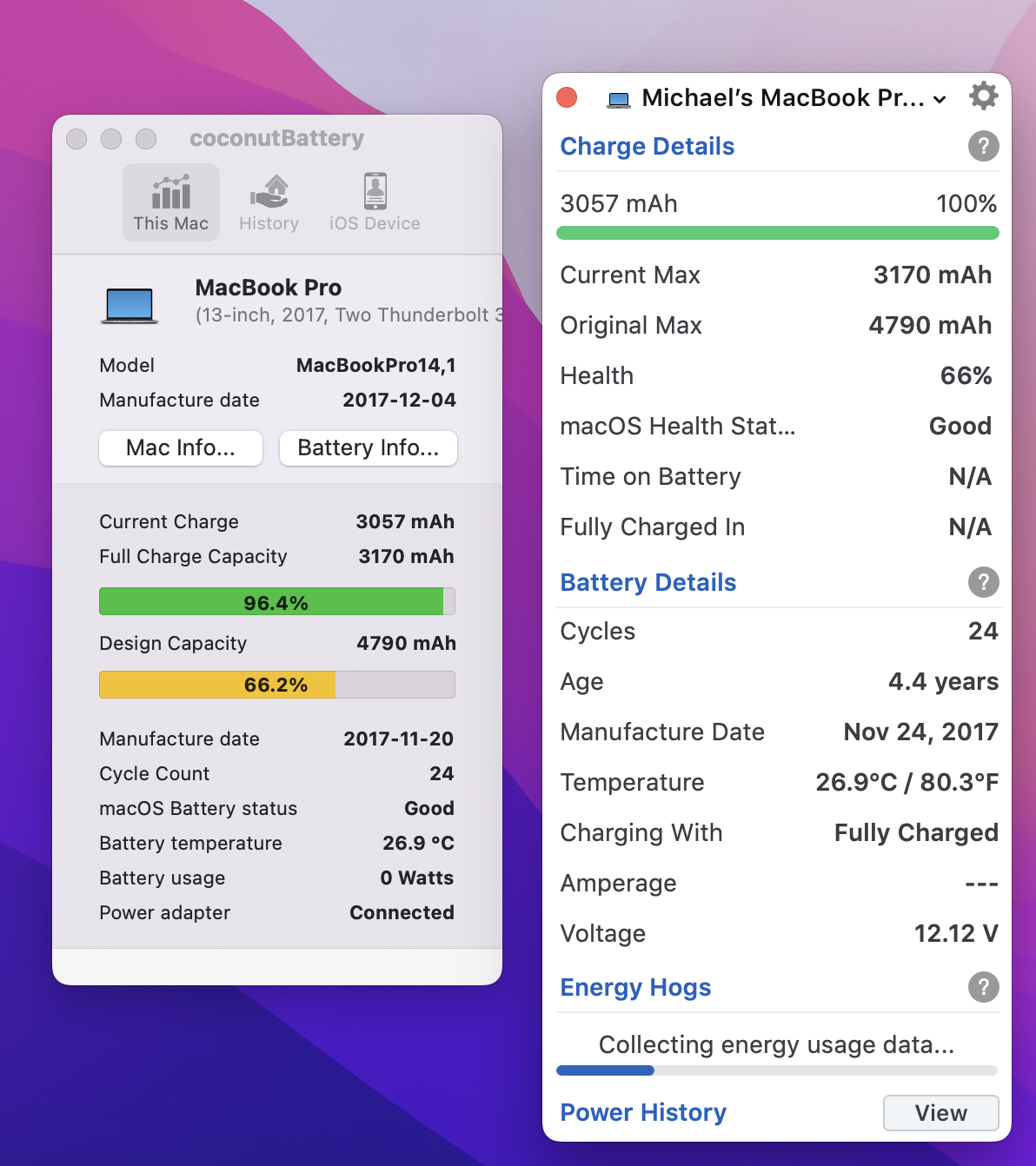Click the macOS Health Stat... row label
Viewport: 1036px width, 1166px height.
(x=678, y=426)
